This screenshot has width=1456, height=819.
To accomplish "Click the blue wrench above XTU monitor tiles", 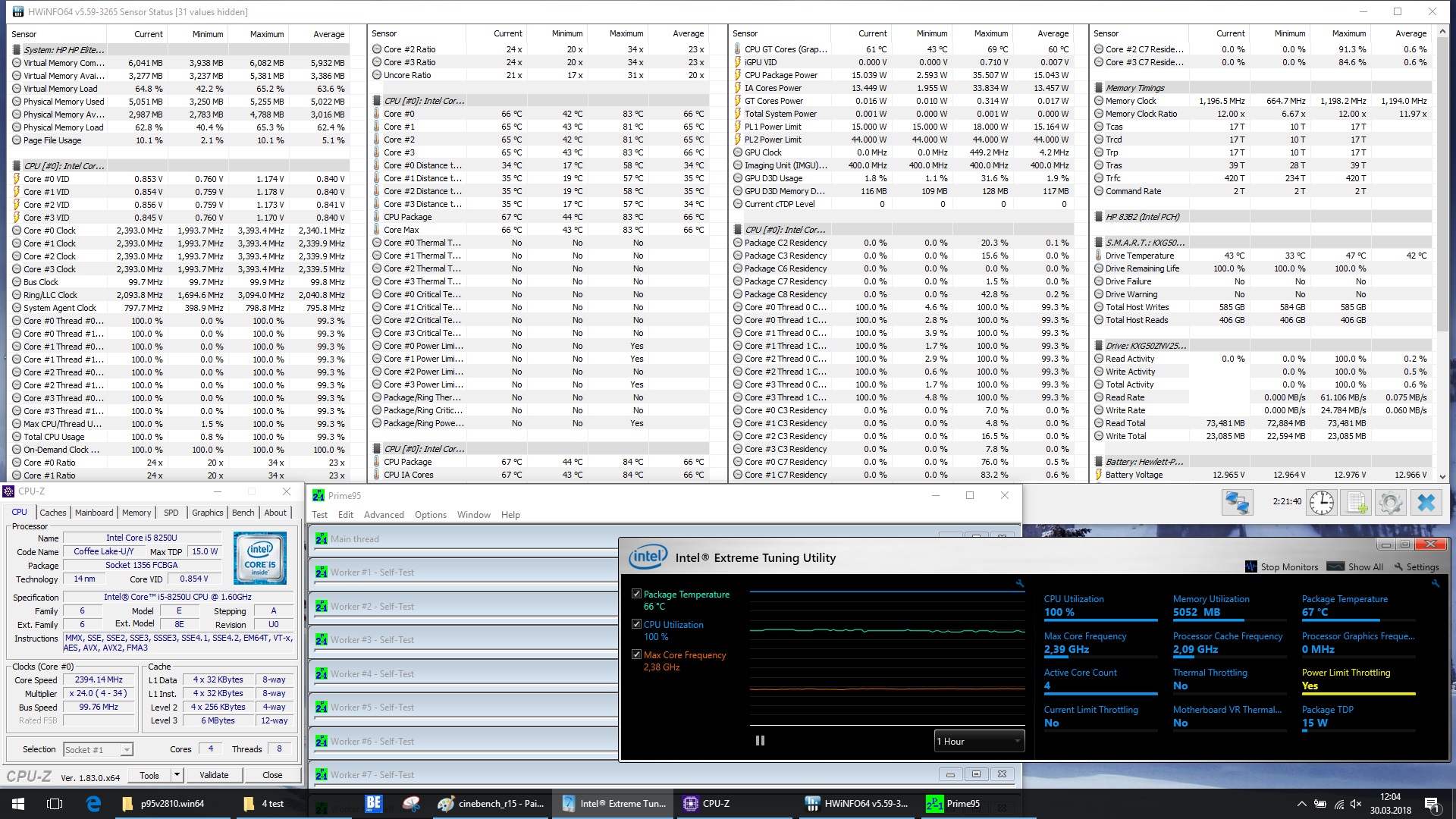I will [1435, 583].
